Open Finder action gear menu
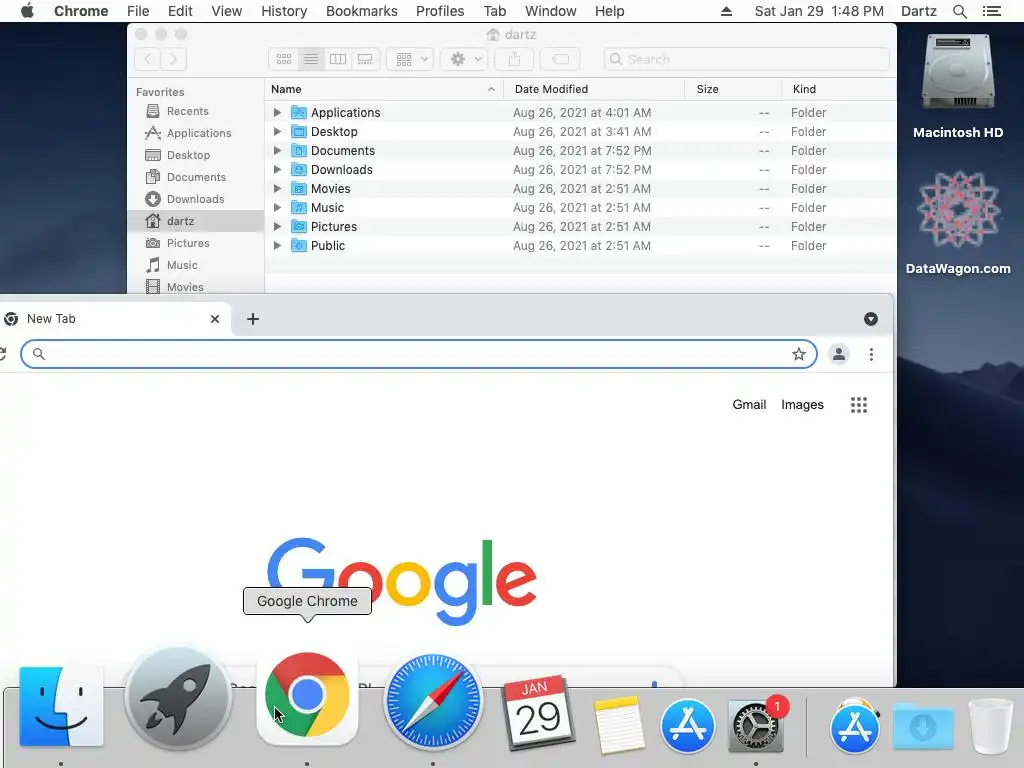 coord(464,59)
